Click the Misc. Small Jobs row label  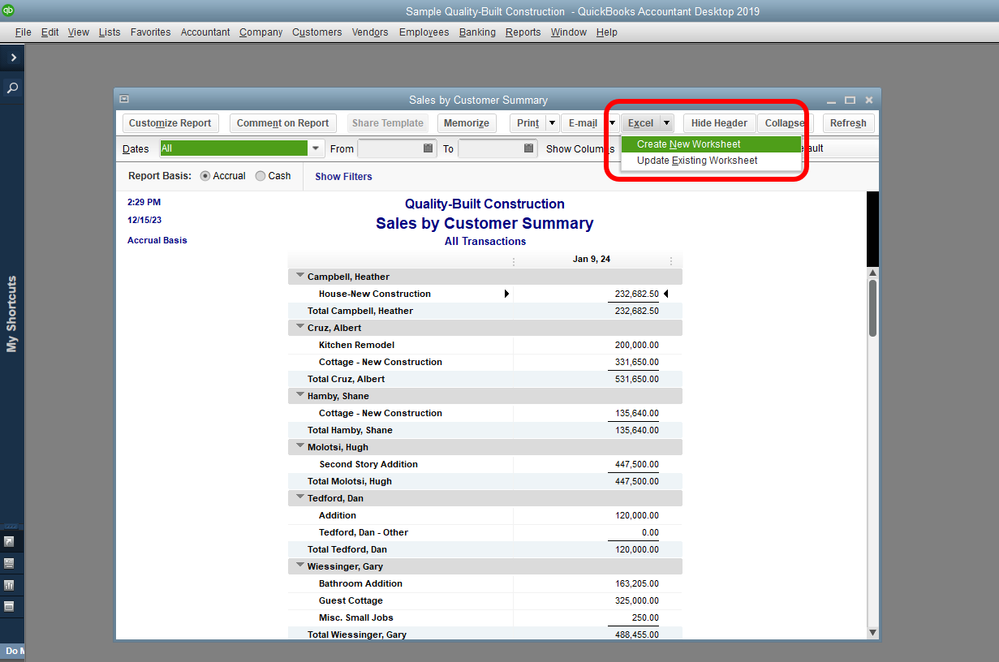[356, 617]
